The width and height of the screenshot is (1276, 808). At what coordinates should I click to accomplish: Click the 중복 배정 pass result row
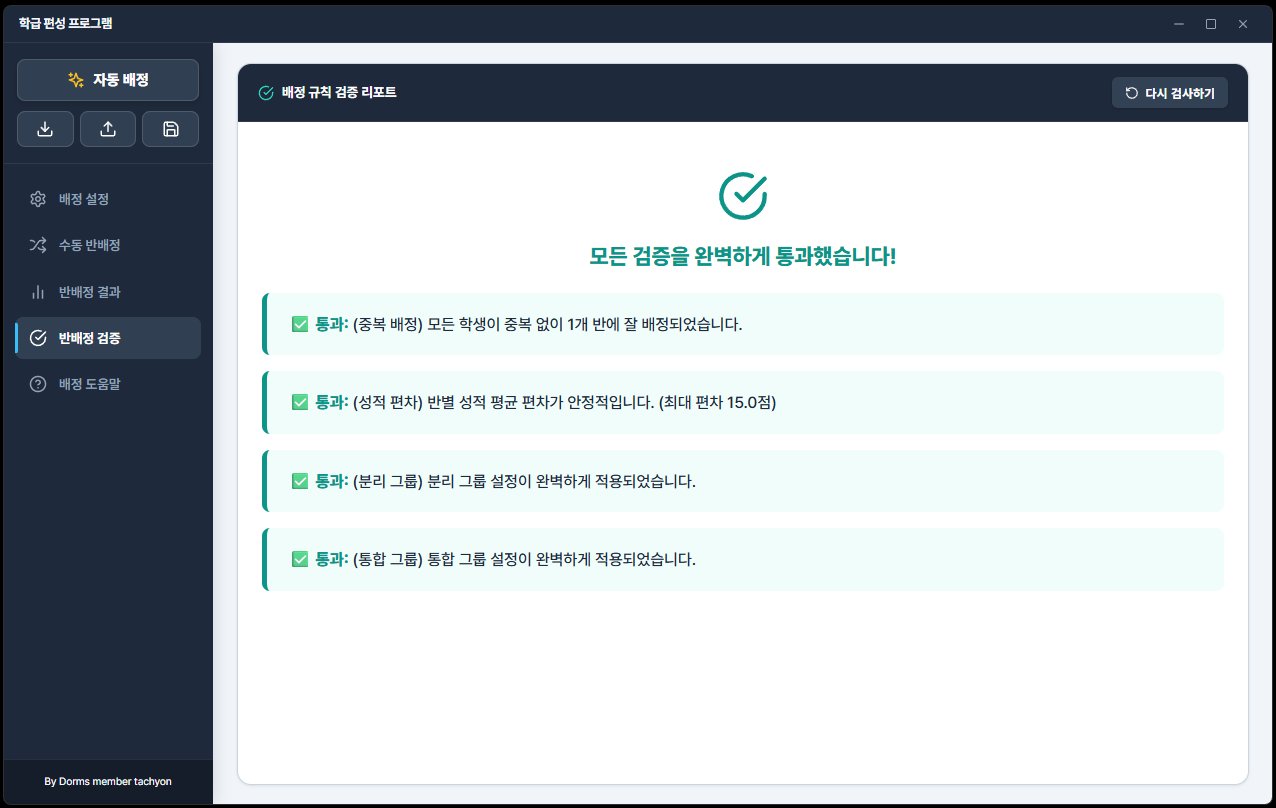743,324
